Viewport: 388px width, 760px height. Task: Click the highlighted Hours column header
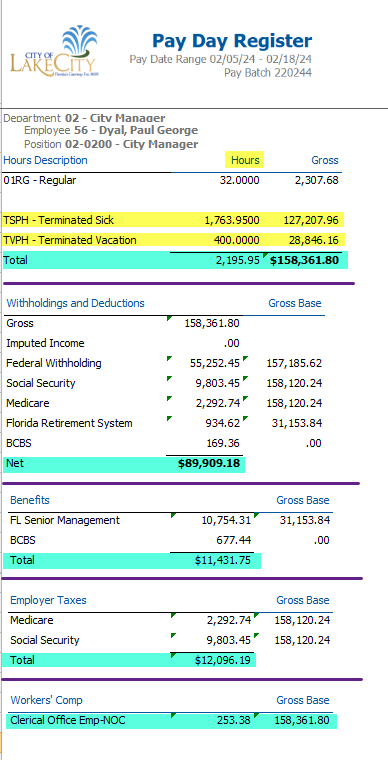tap(245, 160)
